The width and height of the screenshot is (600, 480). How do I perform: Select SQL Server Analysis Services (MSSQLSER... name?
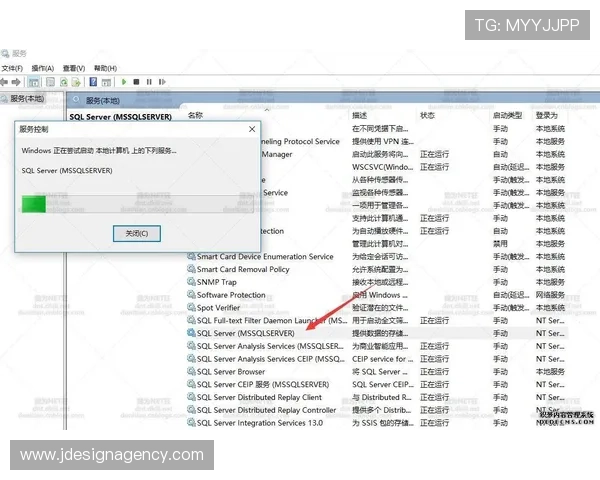tap(270, 346)
